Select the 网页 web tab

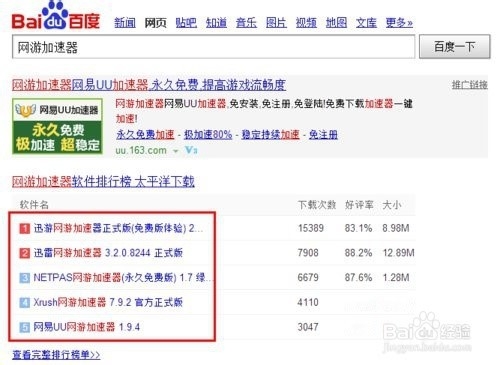(x=155, y=23)
